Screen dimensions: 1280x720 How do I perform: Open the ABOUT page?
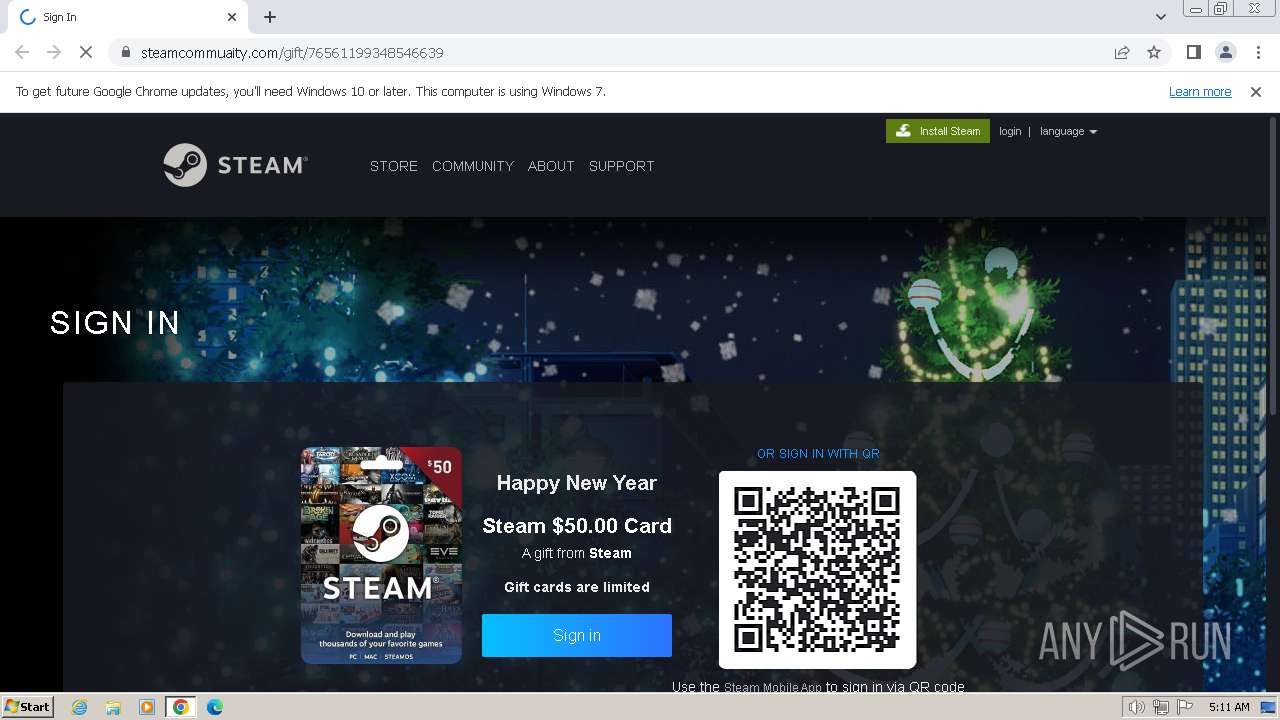551,166
